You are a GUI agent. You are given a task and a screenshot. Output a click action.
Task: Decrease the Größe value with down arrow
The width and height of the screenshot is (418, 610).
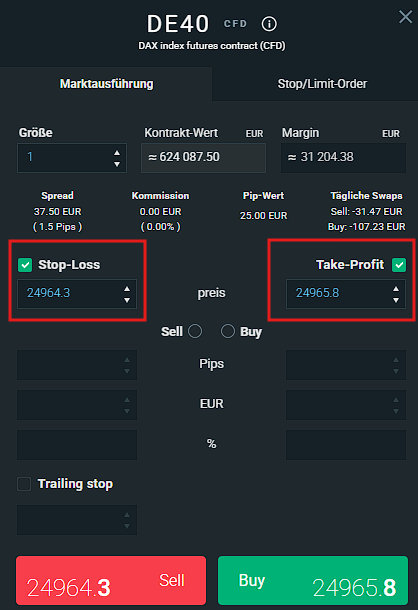117,164
